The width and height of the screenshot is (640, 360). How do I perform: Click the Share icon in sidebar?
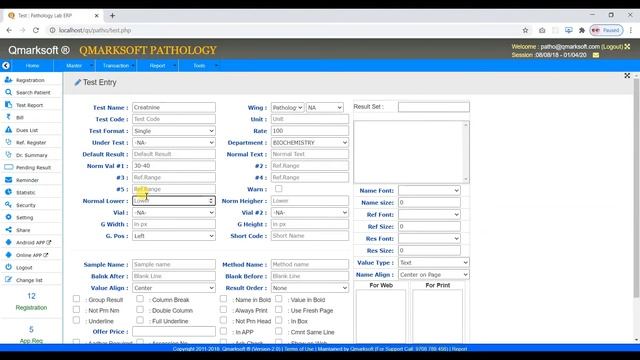click(x=8, y=230)
